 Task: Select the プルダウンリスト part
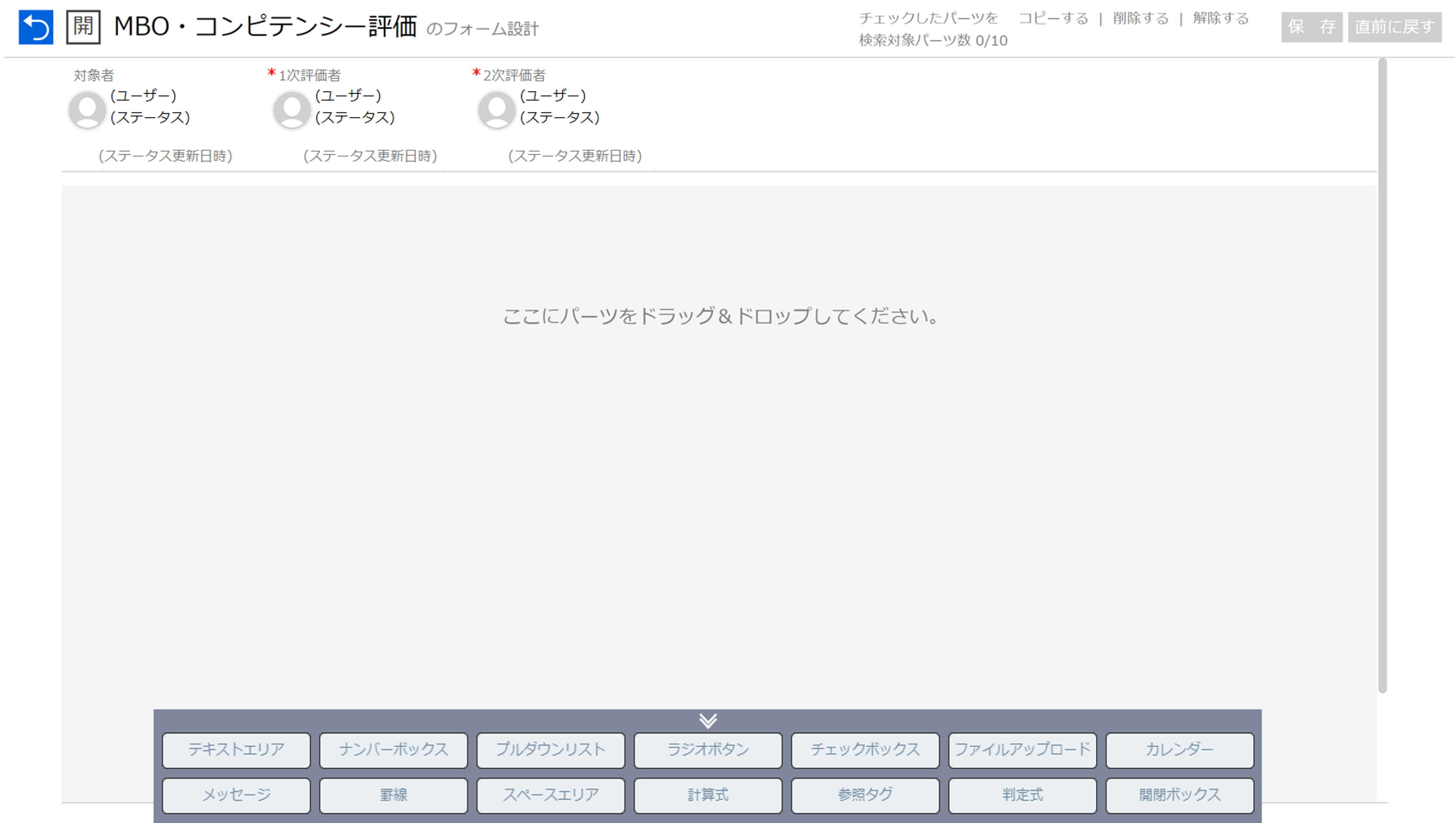click(x=550, y=750)
